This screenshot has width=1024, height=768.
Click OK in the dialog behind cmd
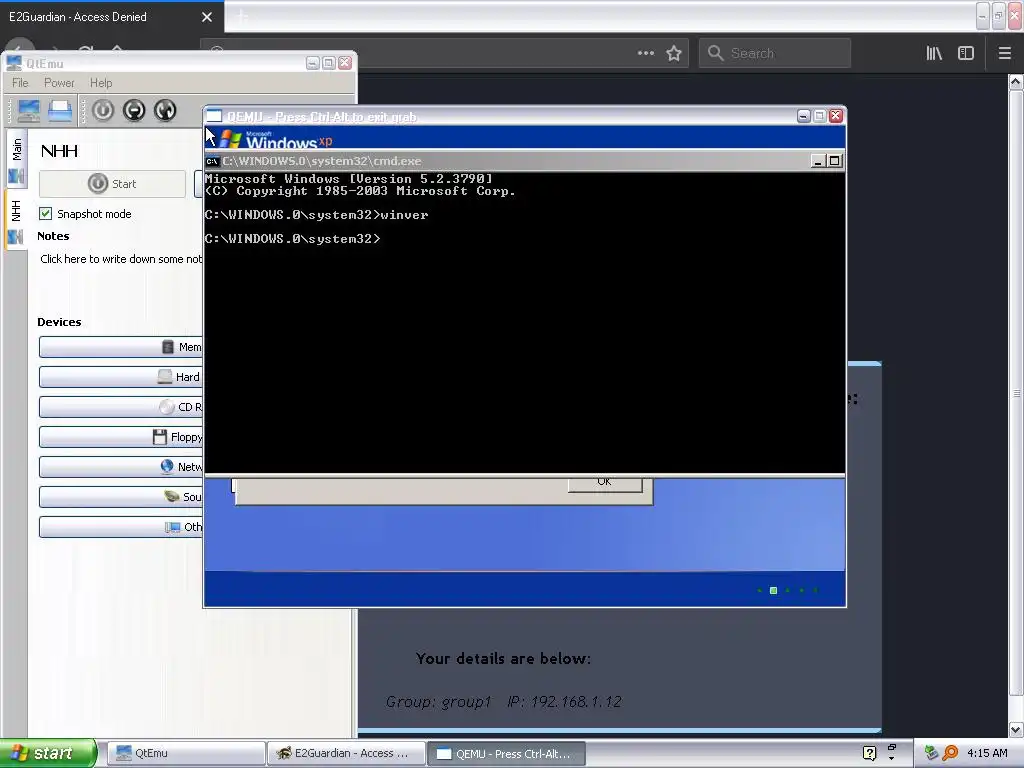605,484
